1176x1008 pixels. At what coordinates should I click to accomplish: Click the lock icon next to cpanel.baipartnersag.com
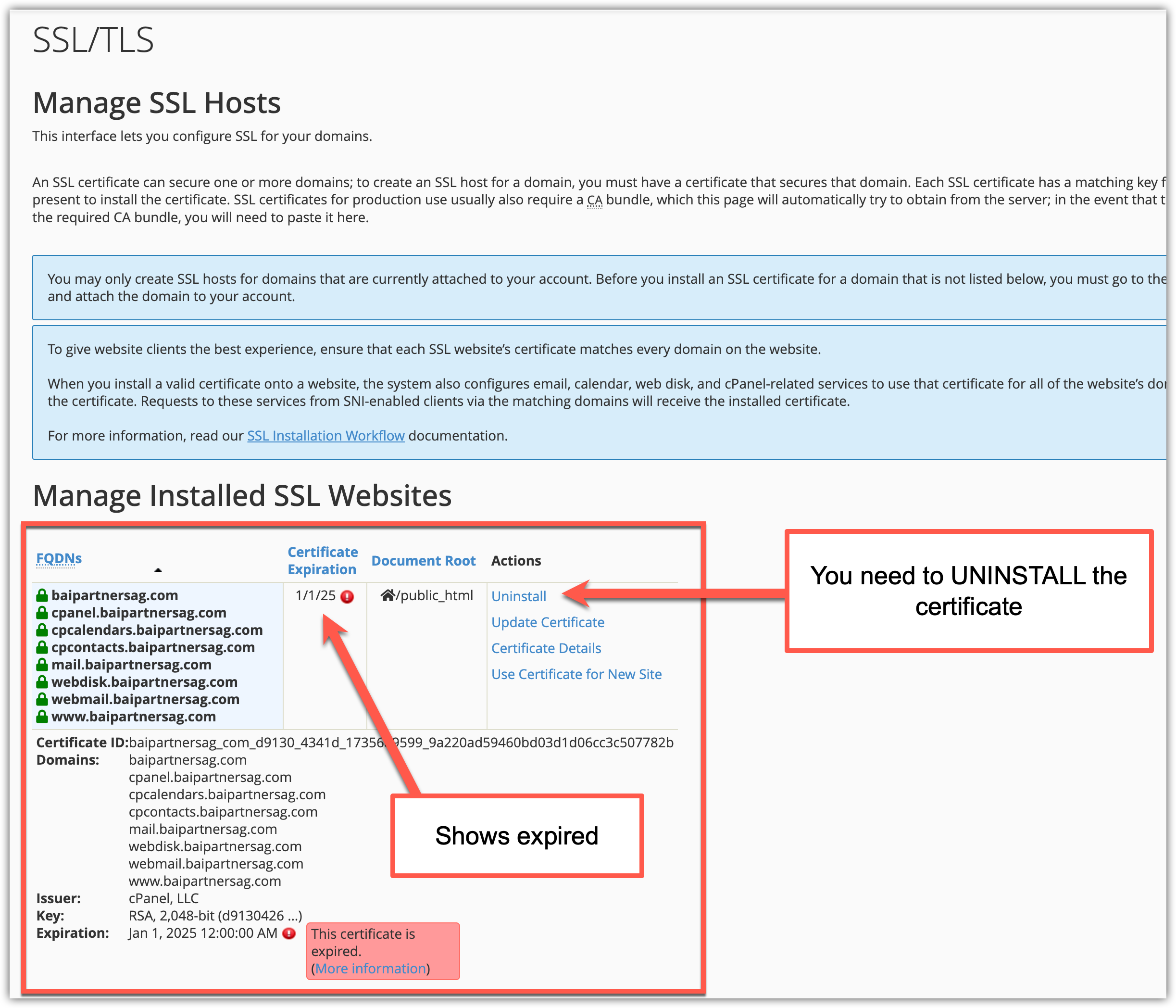pos(41,613)
